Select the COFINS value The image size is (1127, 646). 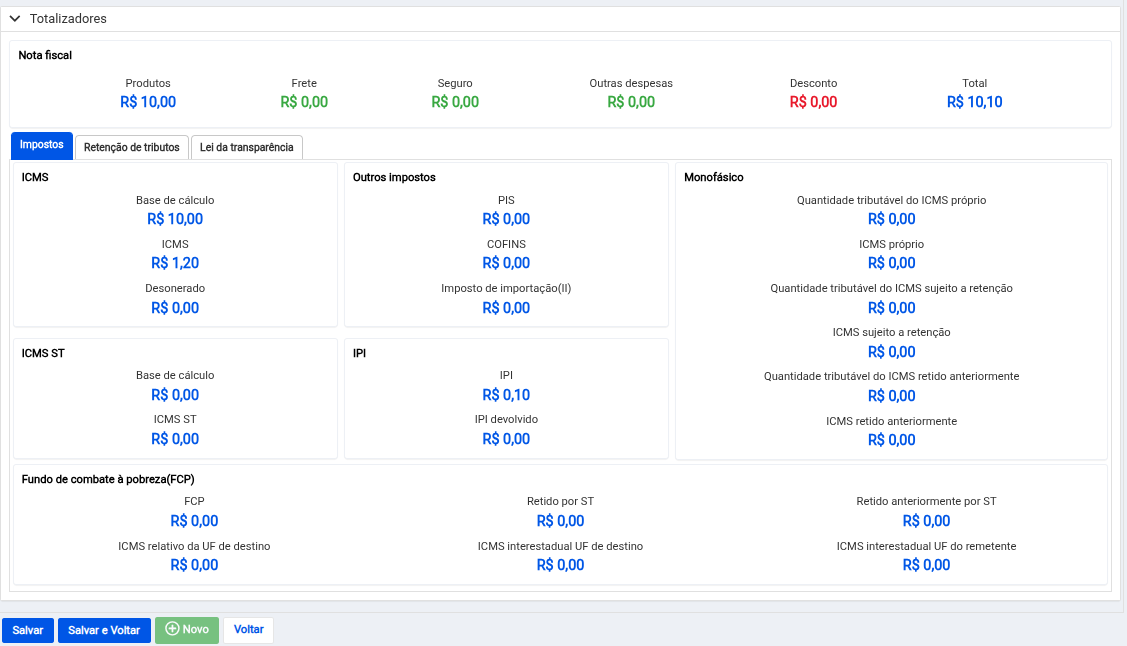pos(506,263)
